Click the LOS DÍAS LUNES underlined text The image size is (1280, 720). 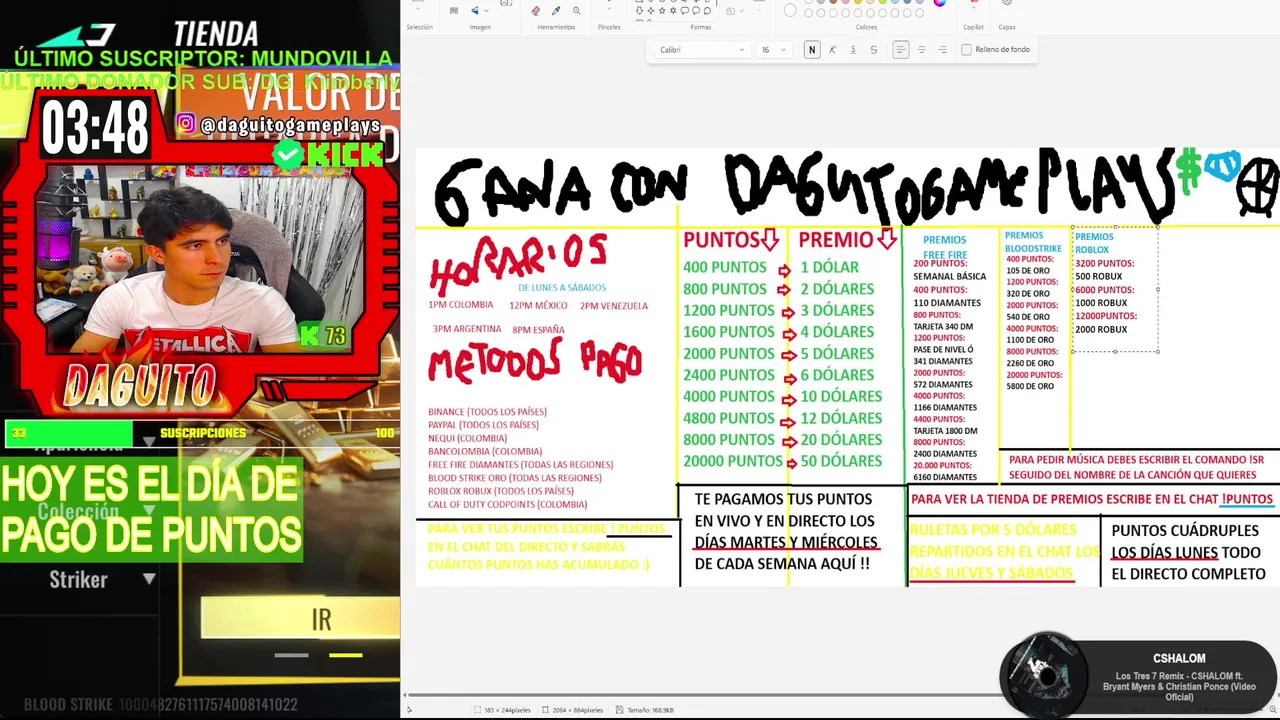tap(1164, 552)
